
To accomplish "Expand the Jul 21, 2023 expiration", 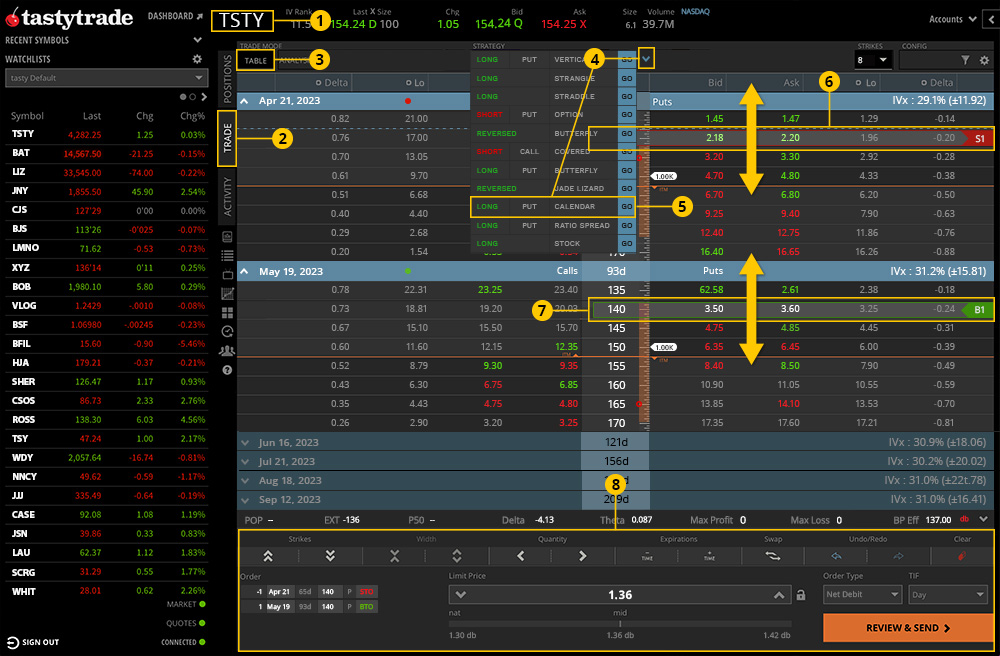I will 245,462.
